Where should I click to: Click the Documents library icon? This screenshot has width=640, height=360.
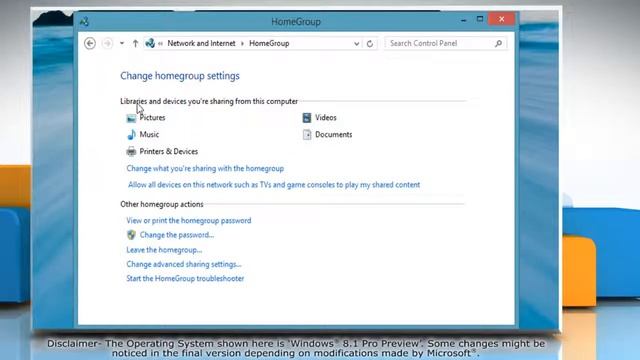pyautogui.click(x=307, y=135)
